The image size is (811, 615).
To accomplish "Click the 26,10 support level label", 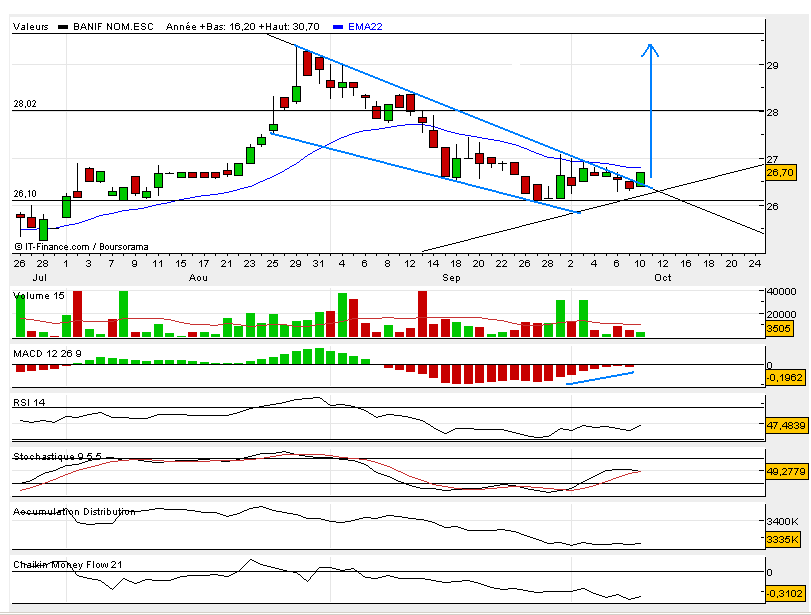I will pos(25,193).
